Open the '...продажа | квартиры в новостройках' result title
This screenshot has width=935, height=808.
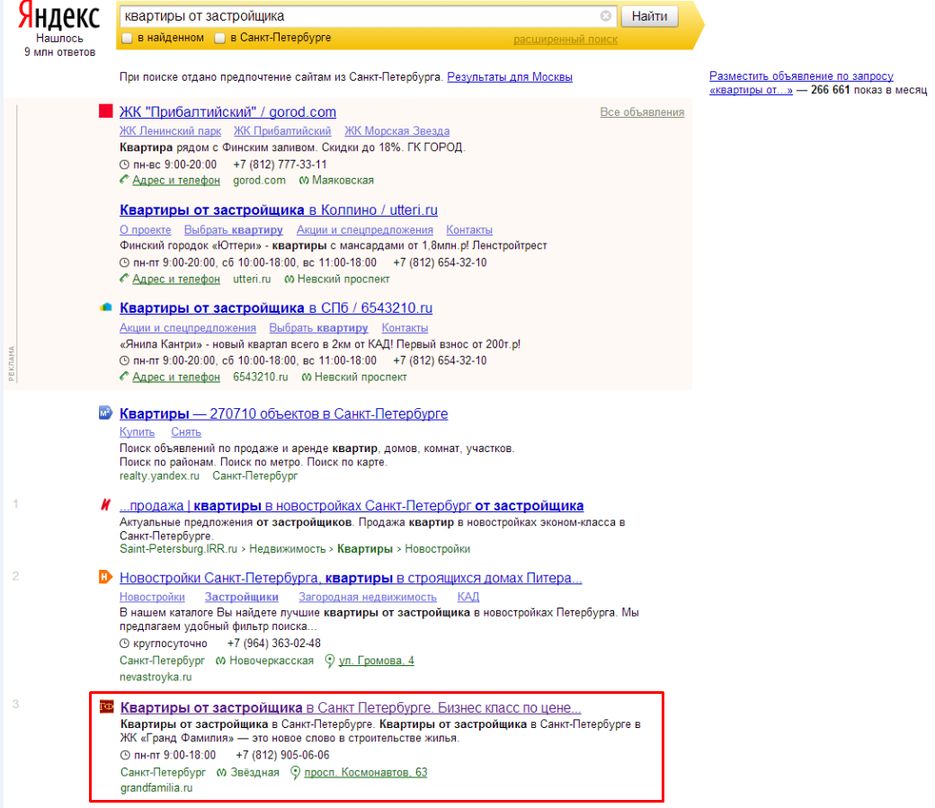click(351, 506)
